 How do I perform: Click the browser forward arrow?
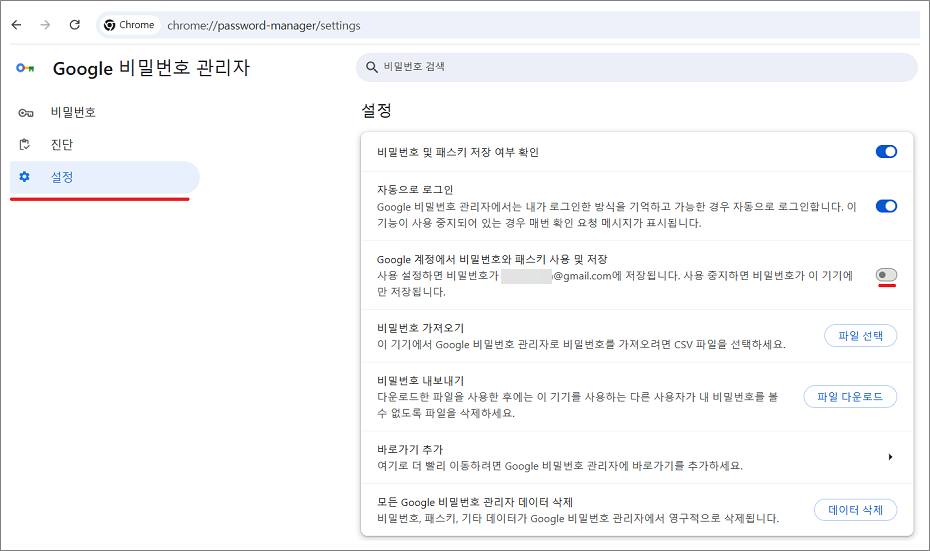45,25
